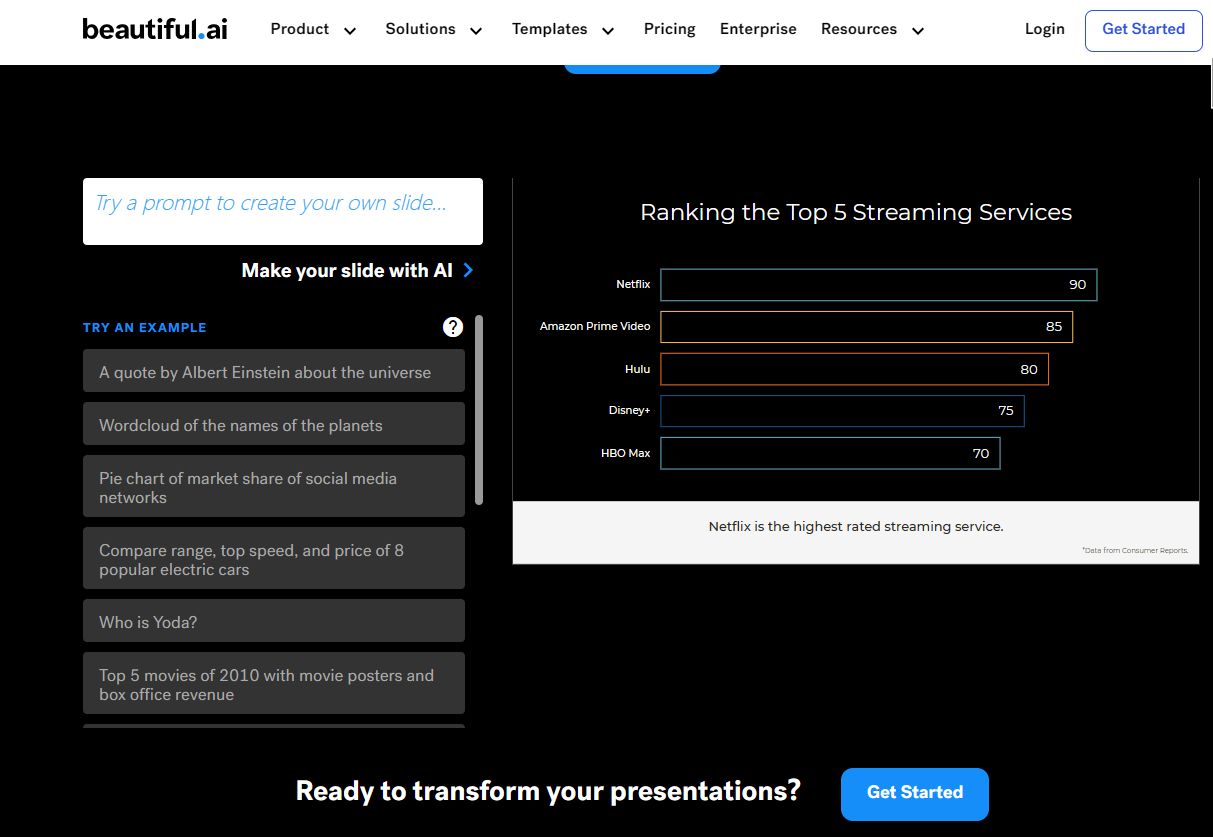Select the Who is Yoda? example
The width and height of the screenshot is (1213, 837).
274,621
